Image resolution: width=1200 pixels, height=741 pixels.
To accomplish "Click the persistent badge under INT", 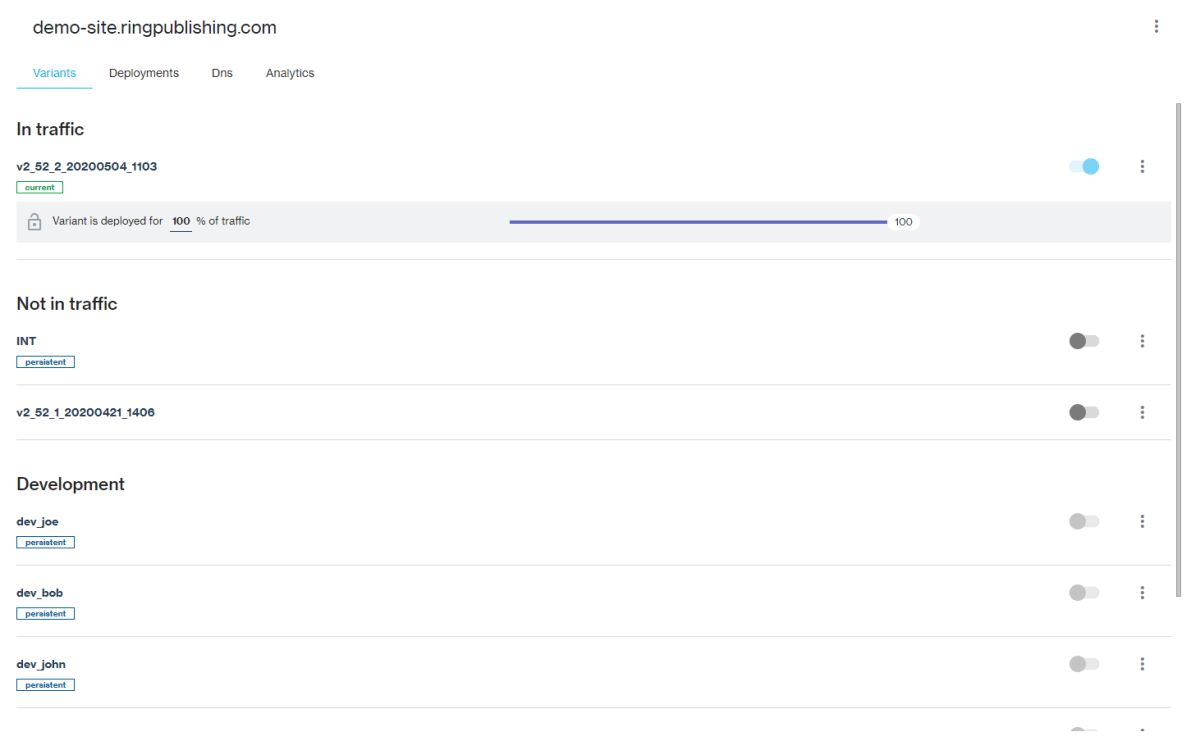I will click(x=46, y=362).
